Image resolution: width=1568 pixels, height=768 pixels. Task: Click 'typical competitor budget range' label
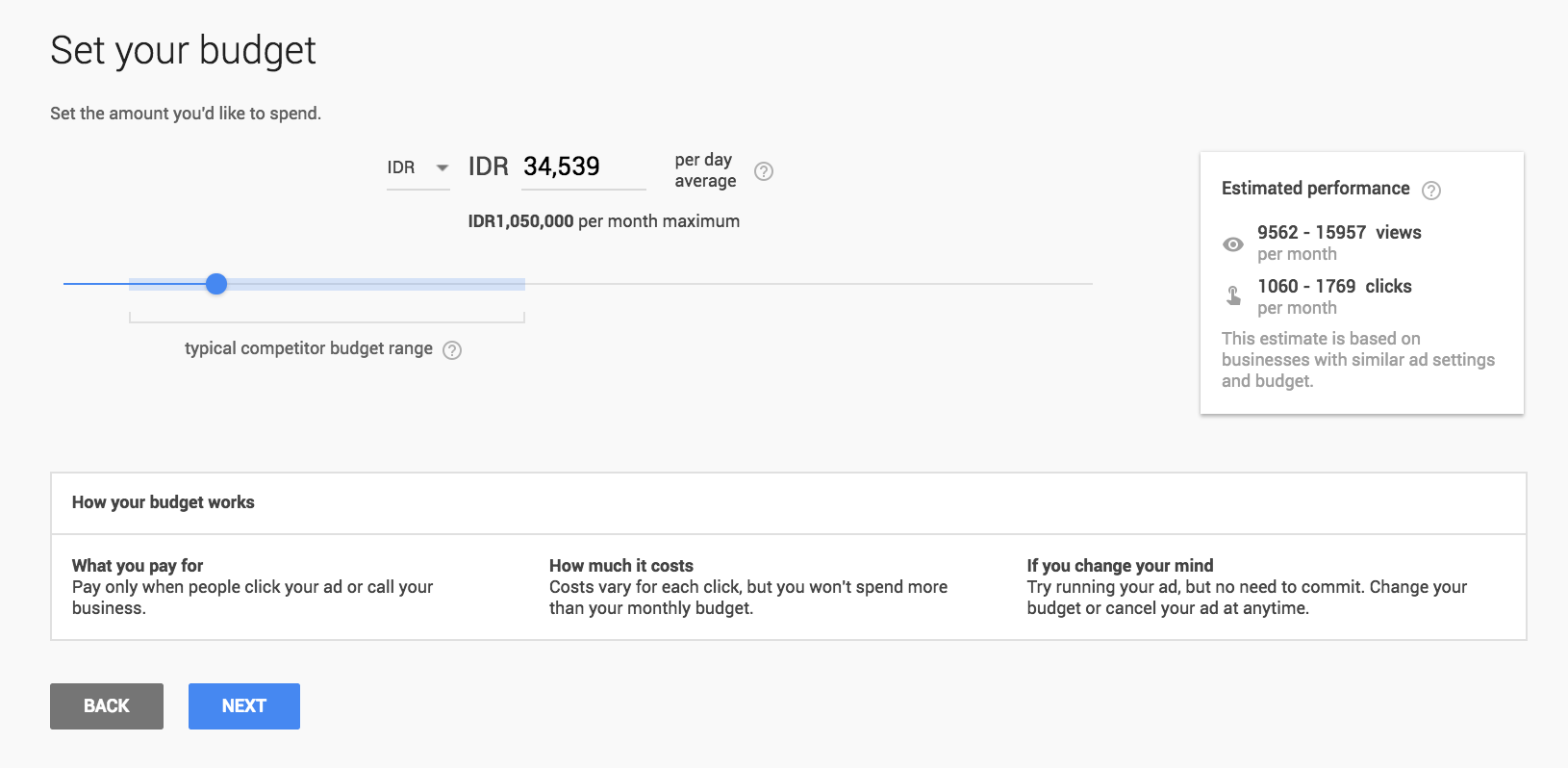click(309, 348)
